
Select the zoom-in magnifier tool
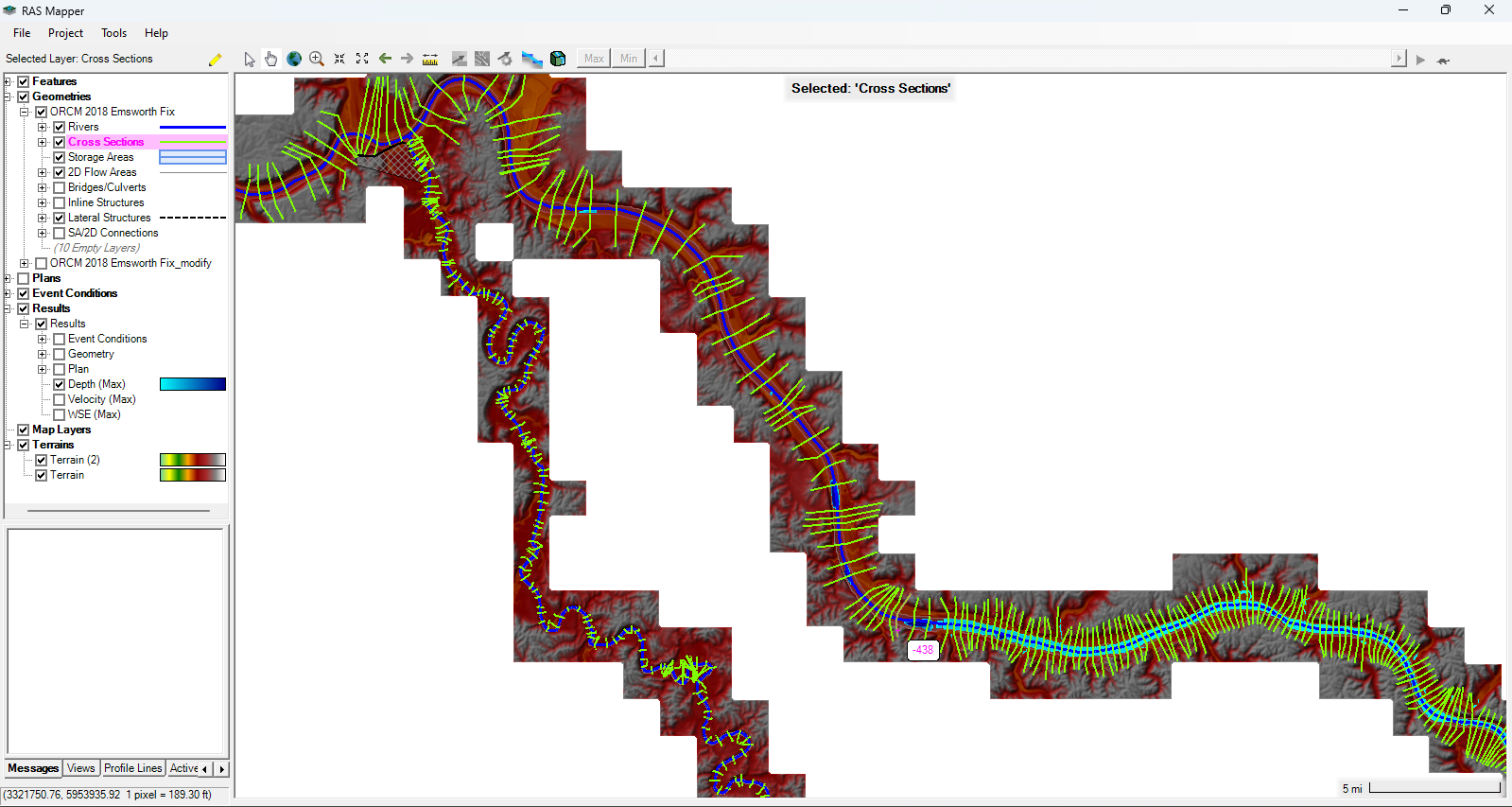[317, 59]
